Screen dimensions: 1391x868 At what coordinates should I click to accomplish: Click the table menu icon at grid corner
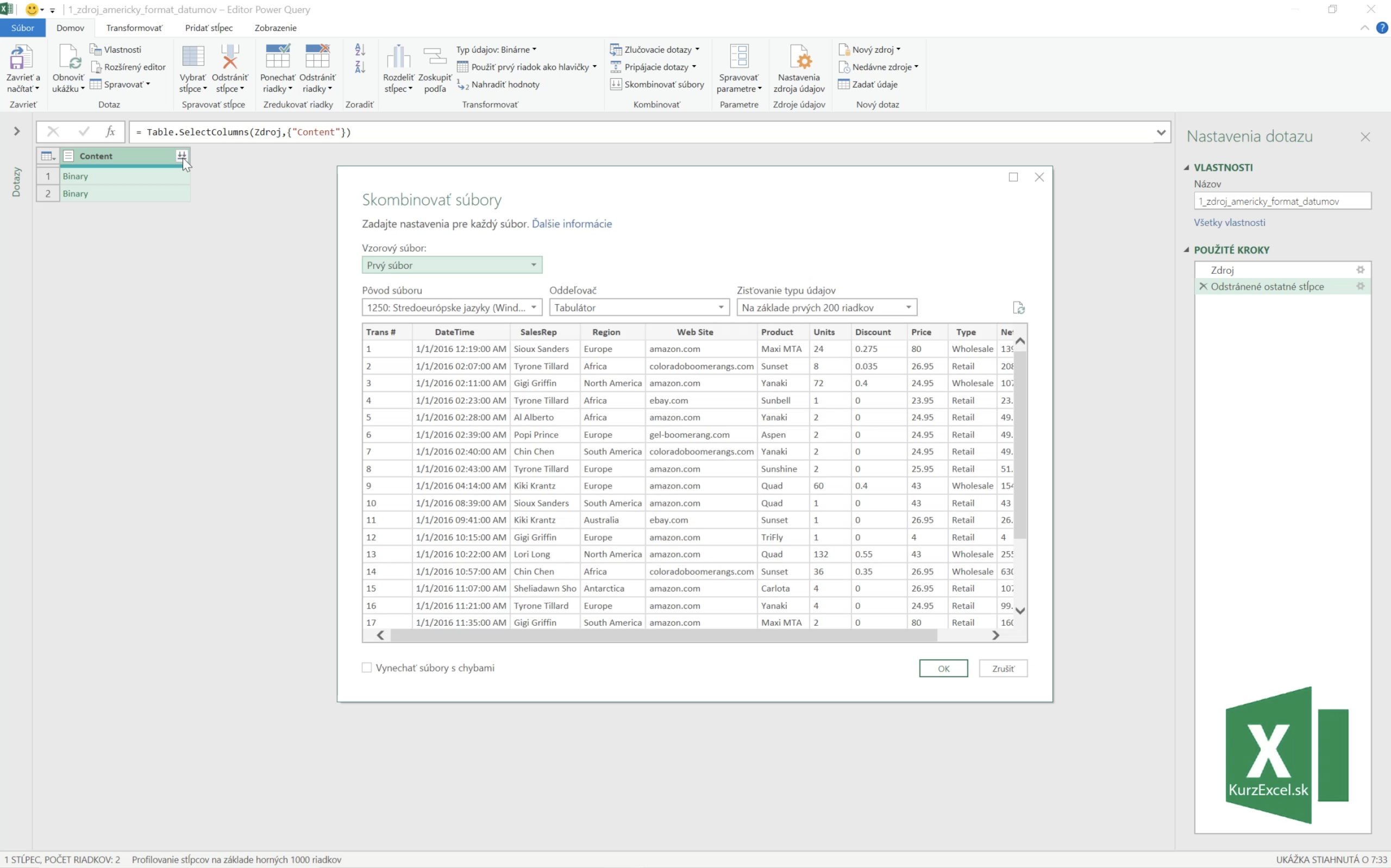48,155
